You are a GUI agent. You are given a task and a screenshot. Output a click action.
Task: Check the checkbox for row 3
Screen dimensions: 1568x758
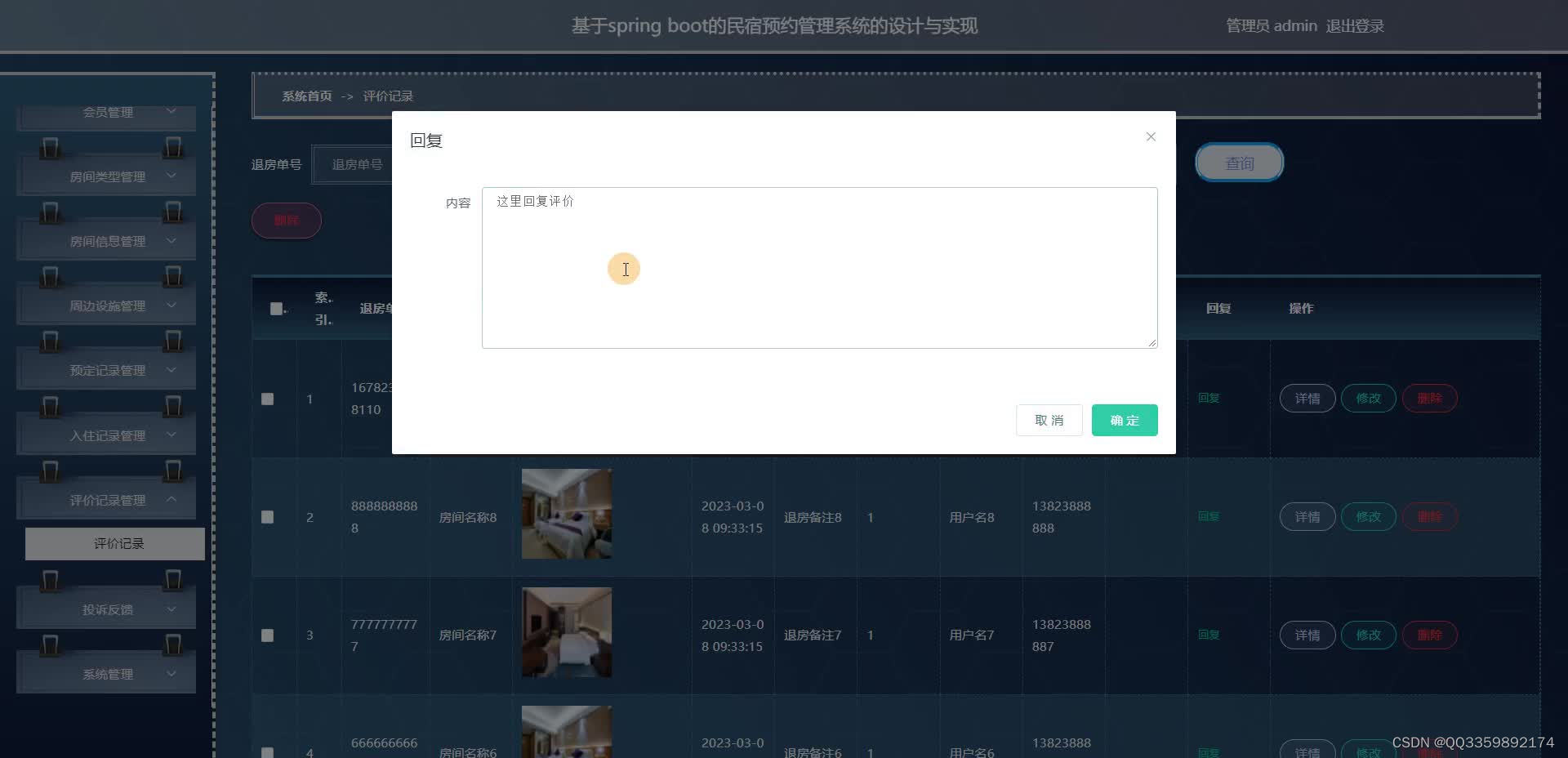point(267,635)
